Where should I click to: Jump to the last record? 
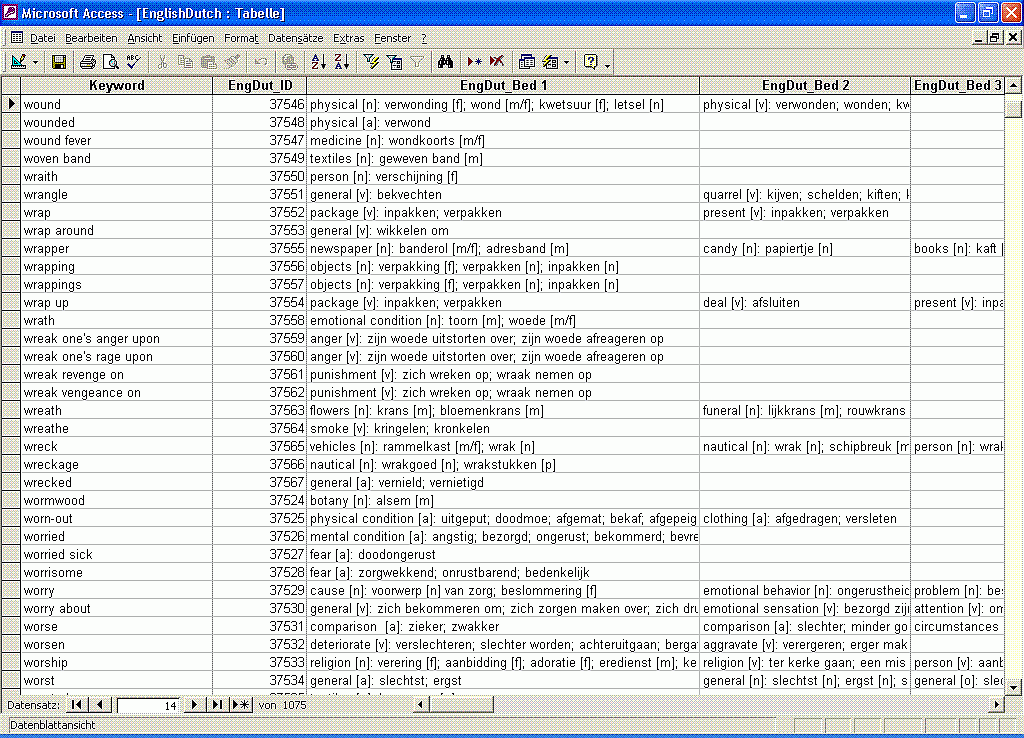(217, 705)
